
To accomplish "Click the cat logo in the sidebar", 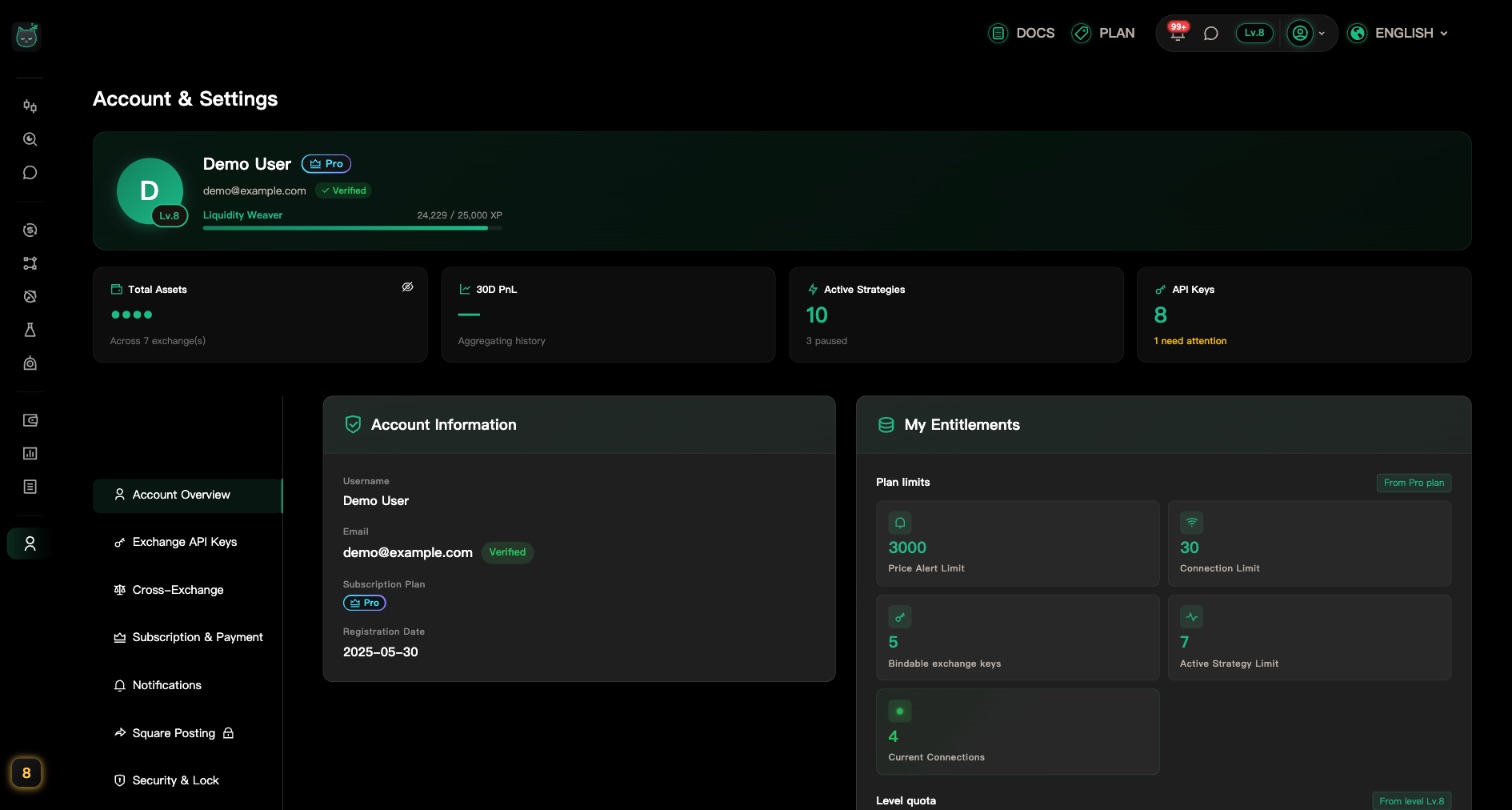I will pos(26,36).
